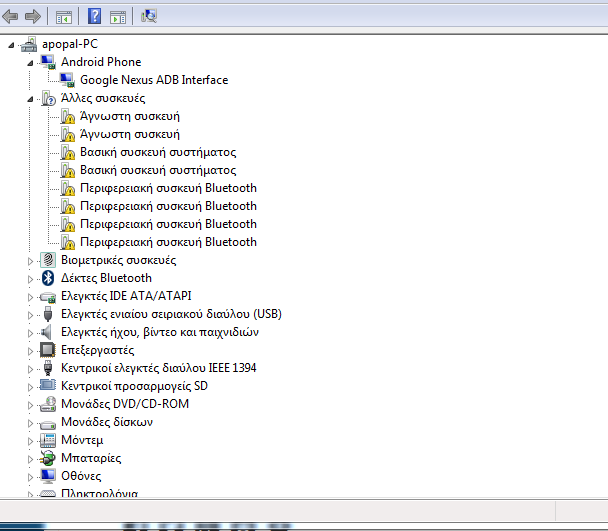Click the Back arrow in the toolbar
Screen dimensions: 608x531
coord(12,16)
